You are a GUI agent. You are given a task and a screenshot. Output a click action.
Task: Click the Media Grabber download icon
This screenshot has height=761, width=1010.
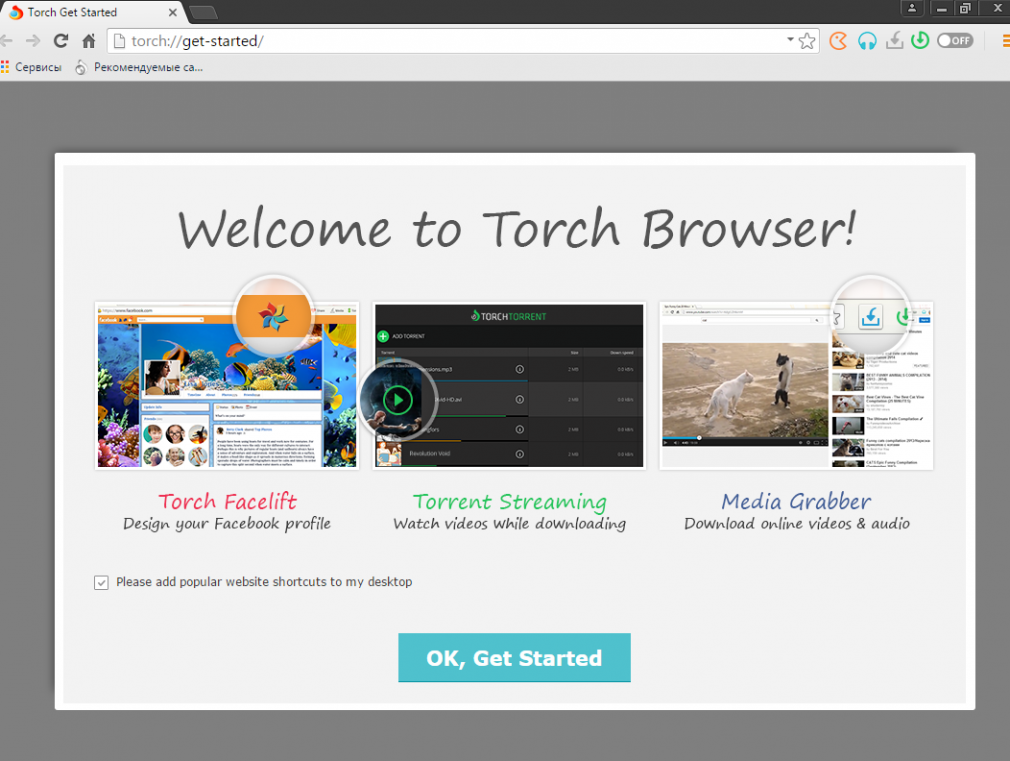tap(895, 41)
